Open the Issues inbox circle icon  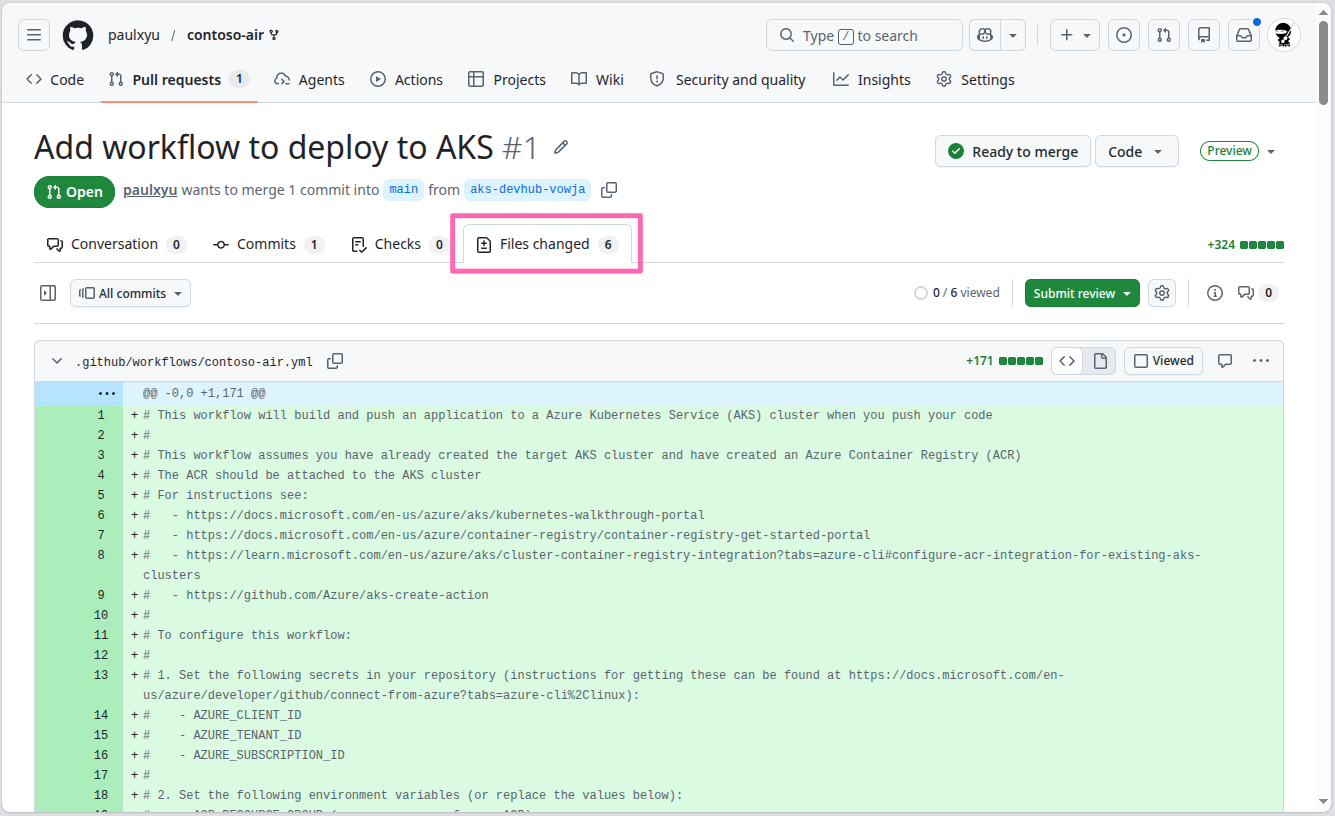(1124, 35)
